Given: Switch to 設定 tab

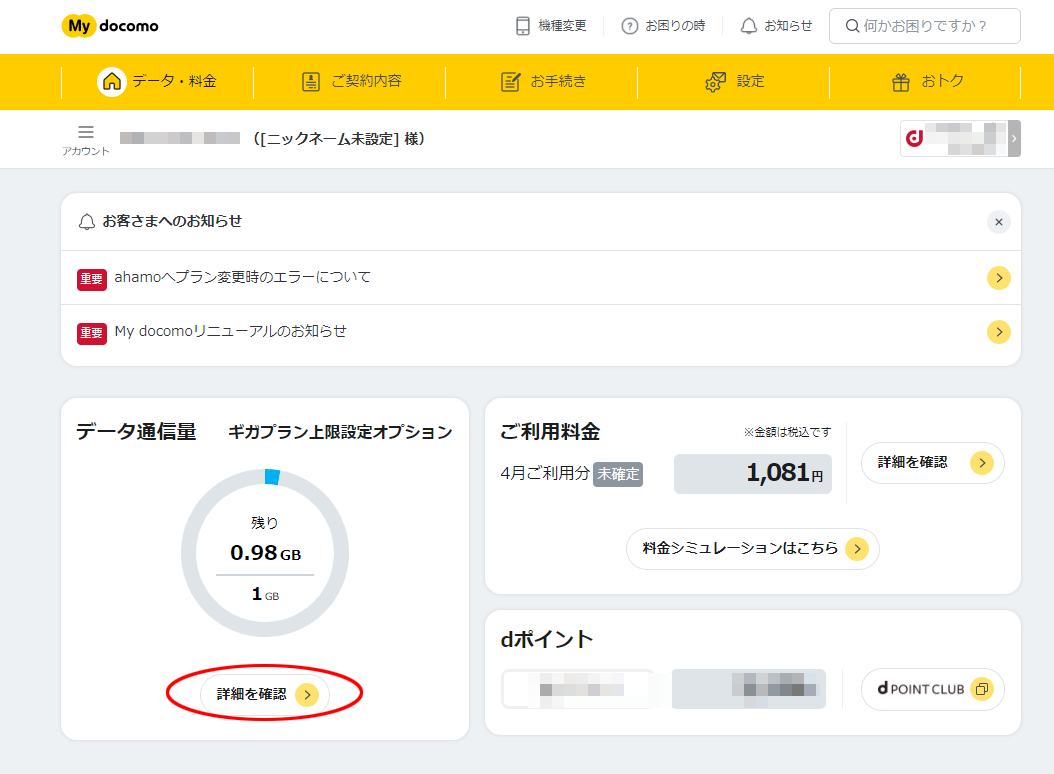Looking at the screenshot, I should click(733, 82).
